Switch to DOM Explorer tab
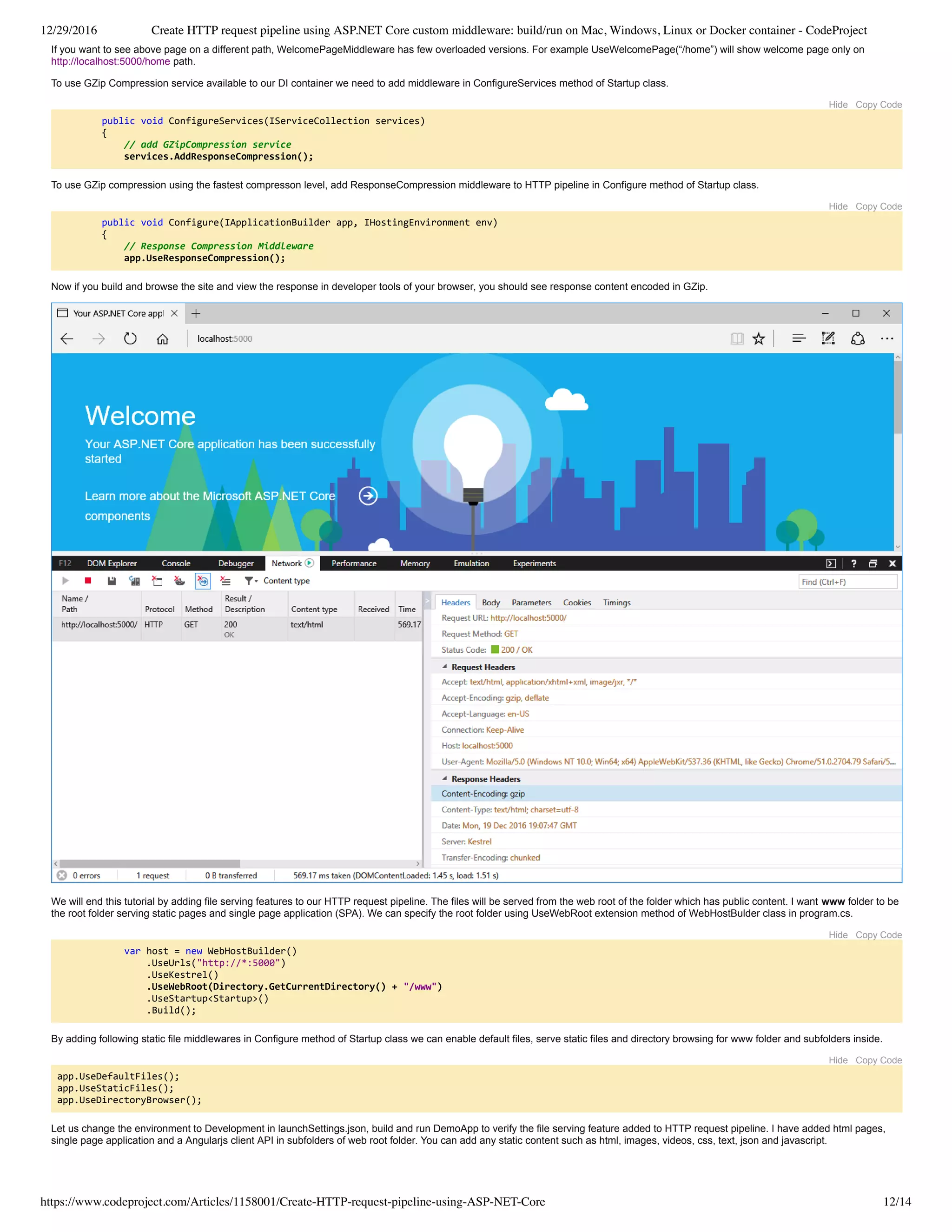 click(112, 563)
